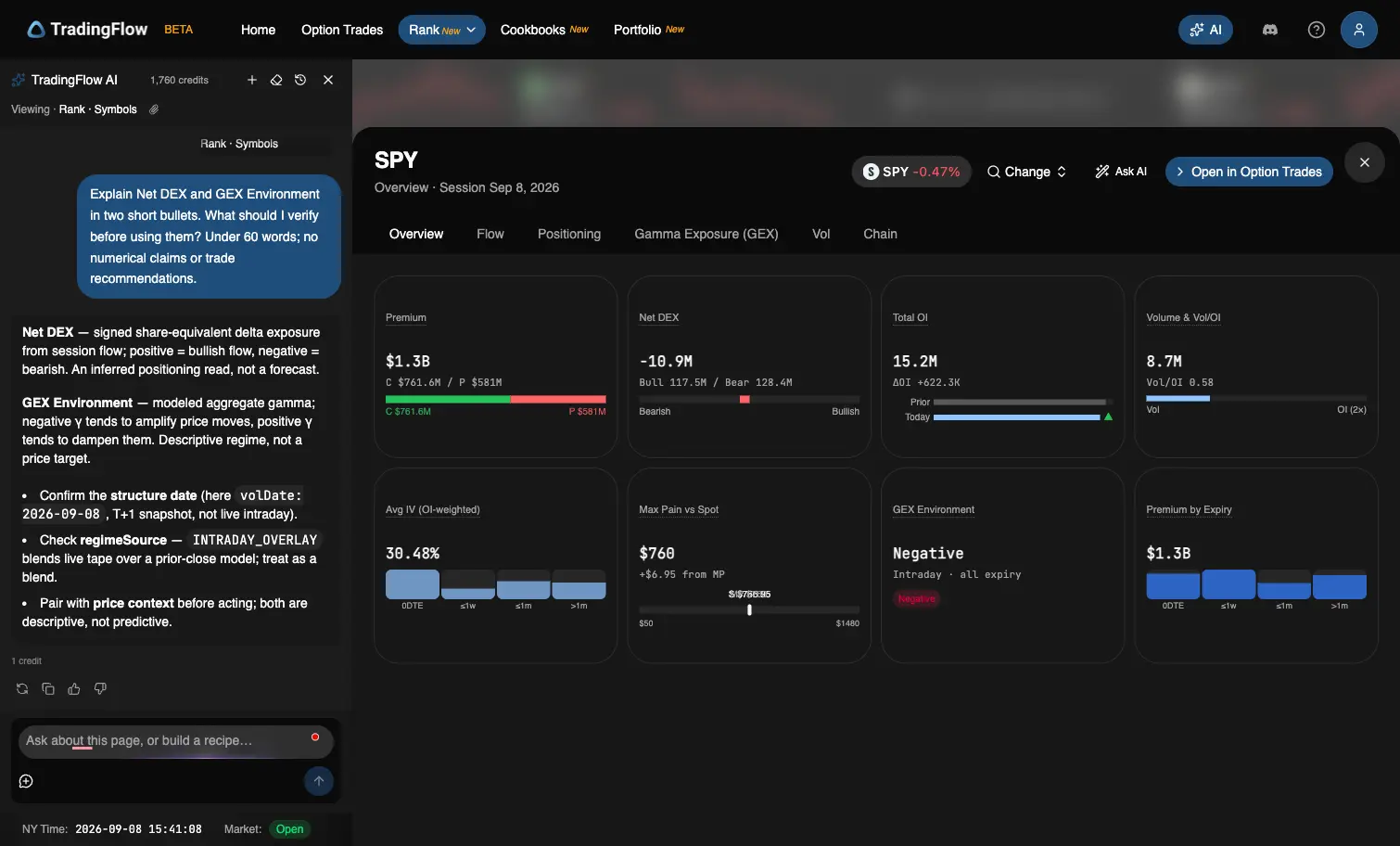This screenshot has height=846, width=1400.
Task: Open the user profile avatar
Action: [1358, 30]
